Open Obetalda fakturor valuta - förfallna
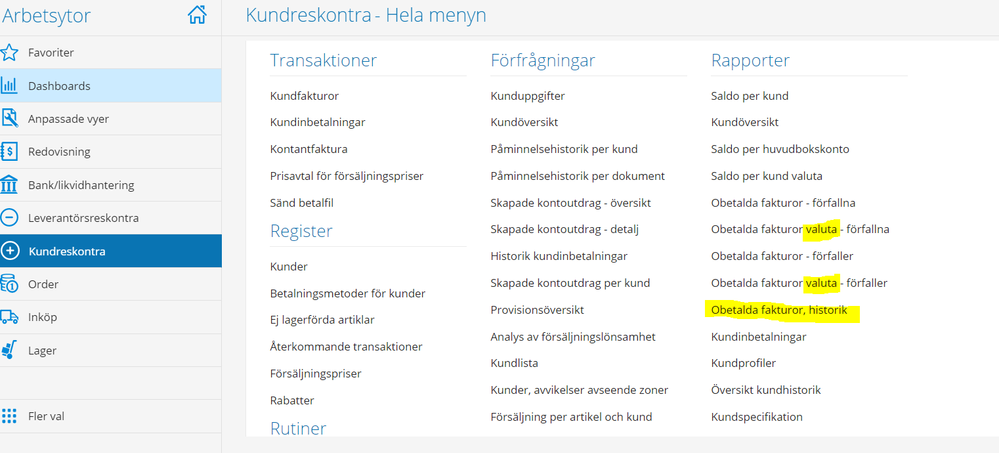Image resolution: width=999 pixels, height=453 pixels. [800, 229]
